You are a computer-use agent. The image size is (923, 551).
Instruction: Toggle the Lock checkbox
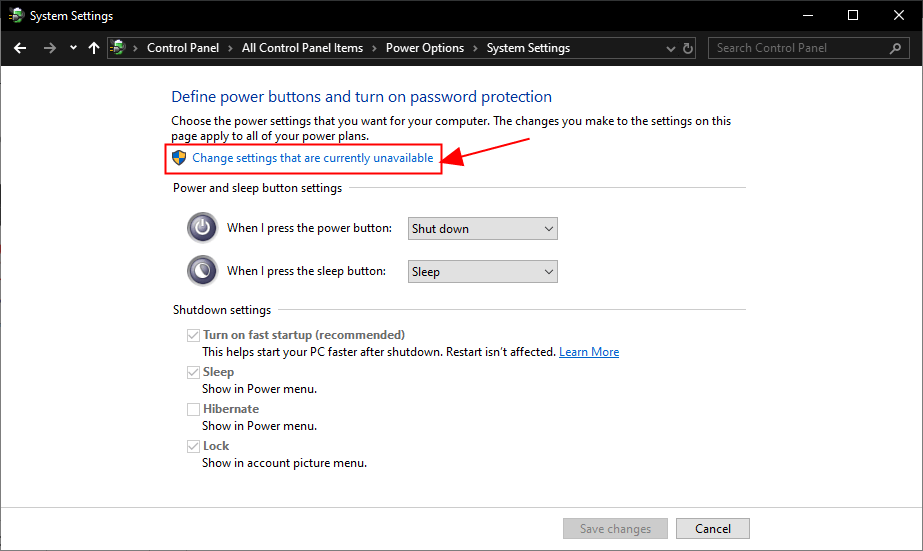tap(193, 446)
